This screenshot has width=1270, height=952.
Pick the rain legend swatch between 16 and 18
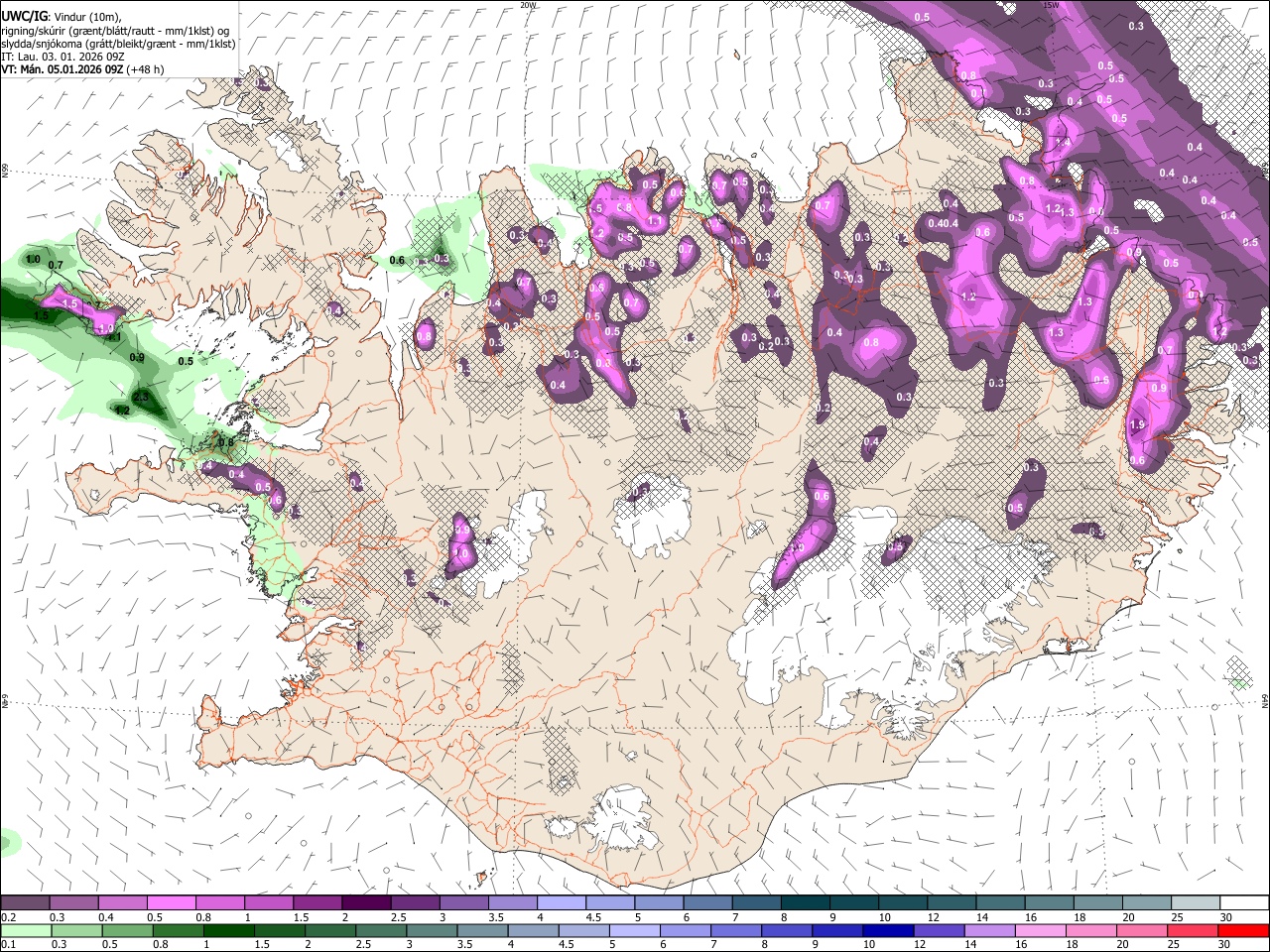1043,930
